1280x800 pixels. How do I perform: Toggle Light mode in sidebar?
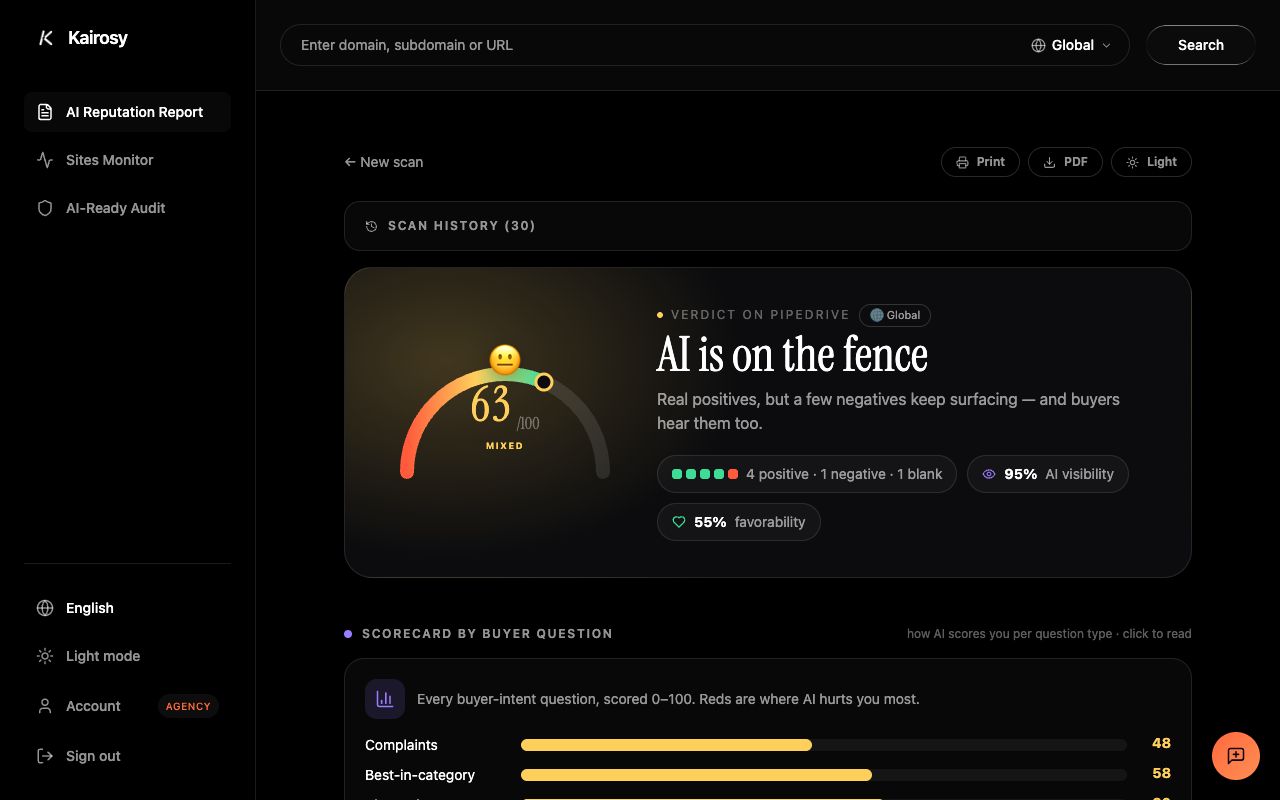[x=127, y=656]
